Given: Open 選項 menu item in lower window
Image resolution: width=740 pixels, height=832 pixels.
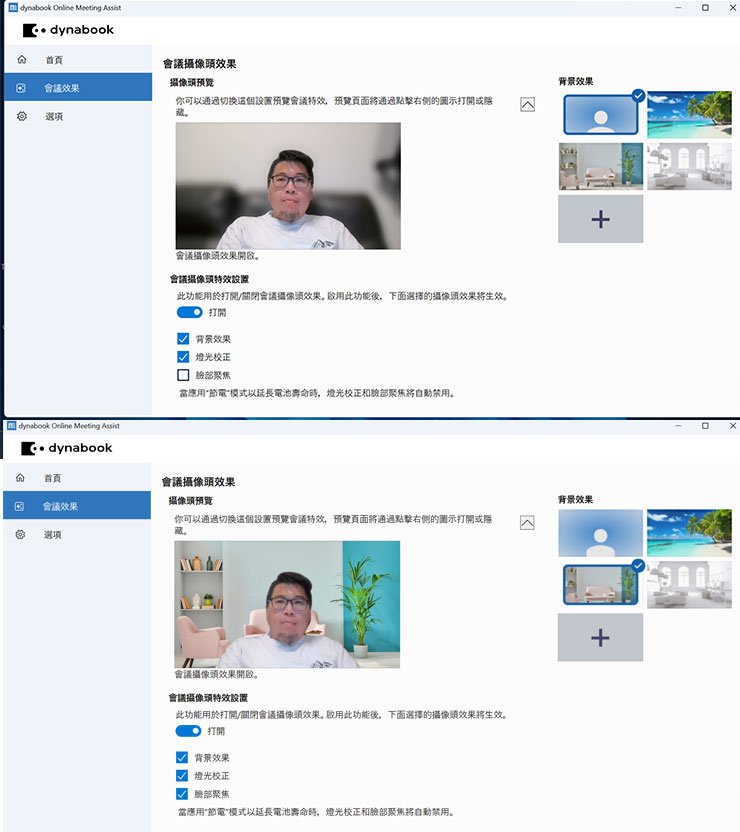Looking at the screenshot, I should tap(77, 534).
